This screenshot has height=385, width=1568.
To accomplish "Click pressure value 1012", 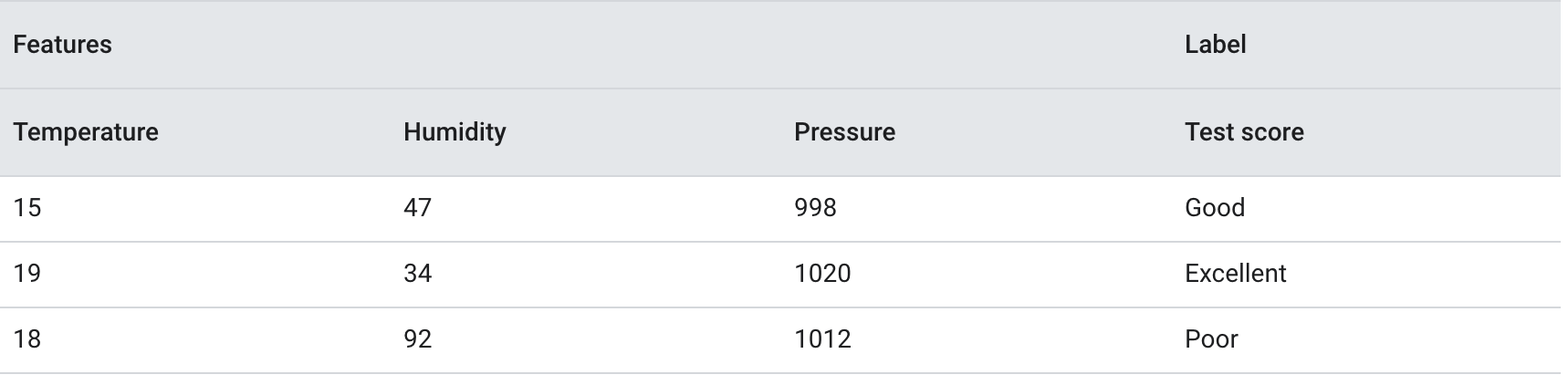I will [x=822, y=339].
